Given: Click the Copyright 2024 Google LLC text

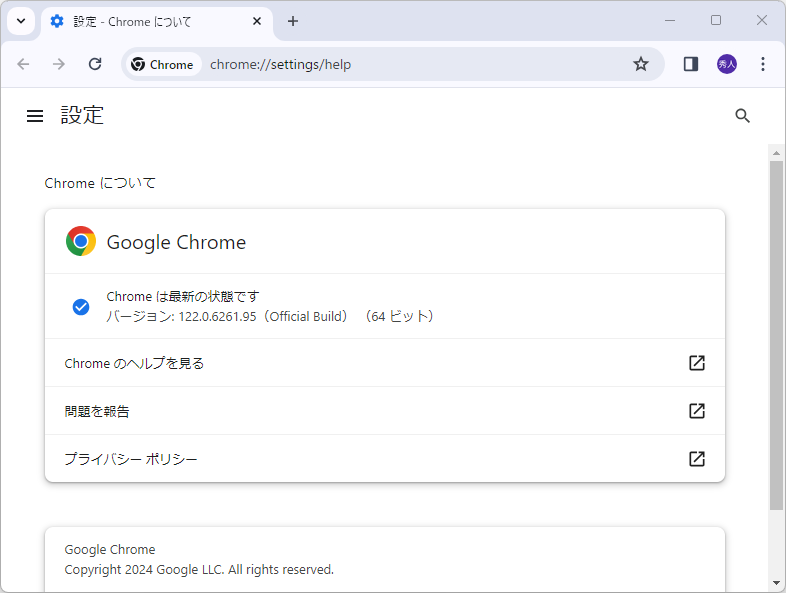Looking at the screenshot, I should point(199,569).
